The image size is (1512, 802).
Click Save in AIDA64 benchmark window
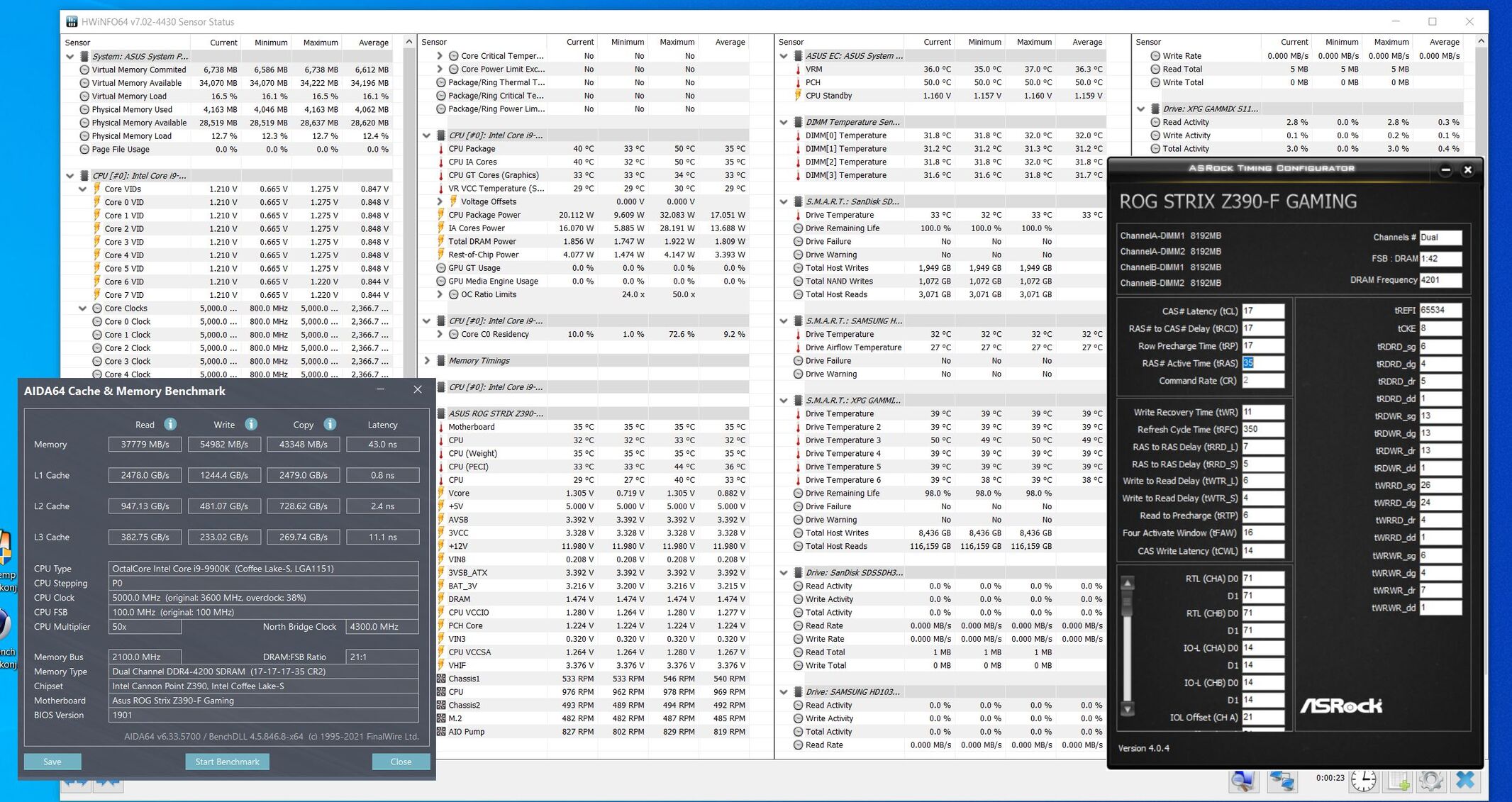(52, 762)
